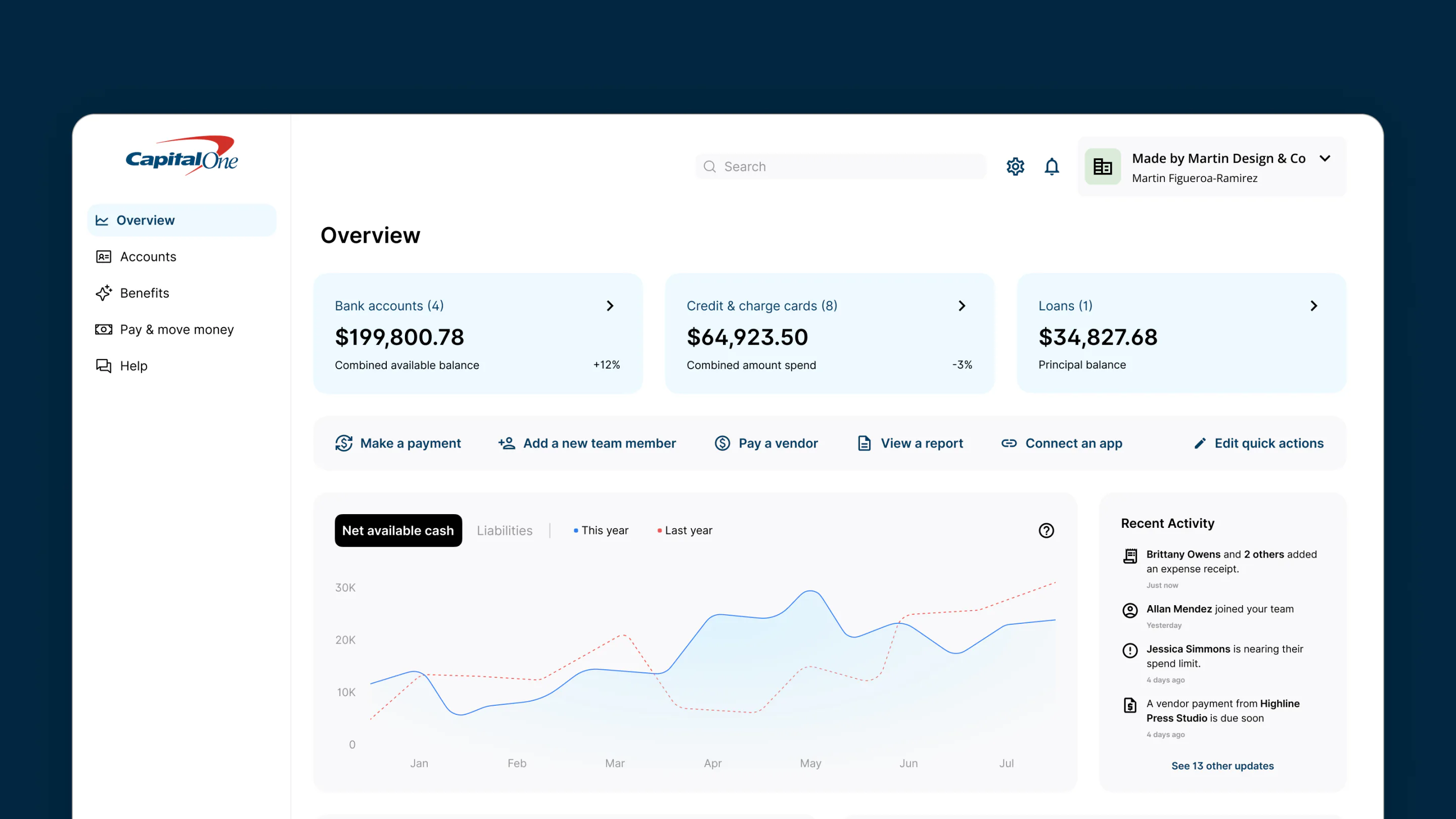Viewport: 1456px width, 819px height.
Task: Toggle the Last year chart series
Action: tap(685, 530)
